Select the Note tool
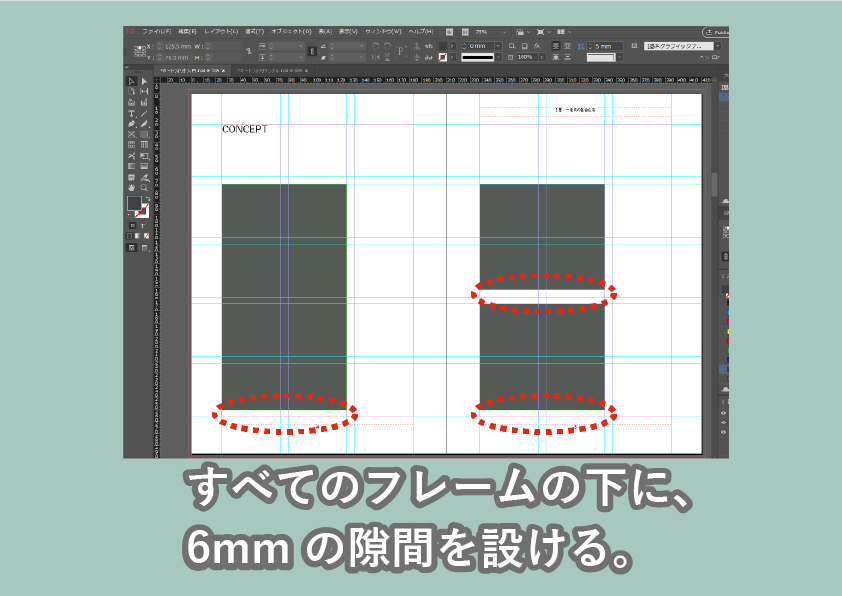 [x=132, y=177]
